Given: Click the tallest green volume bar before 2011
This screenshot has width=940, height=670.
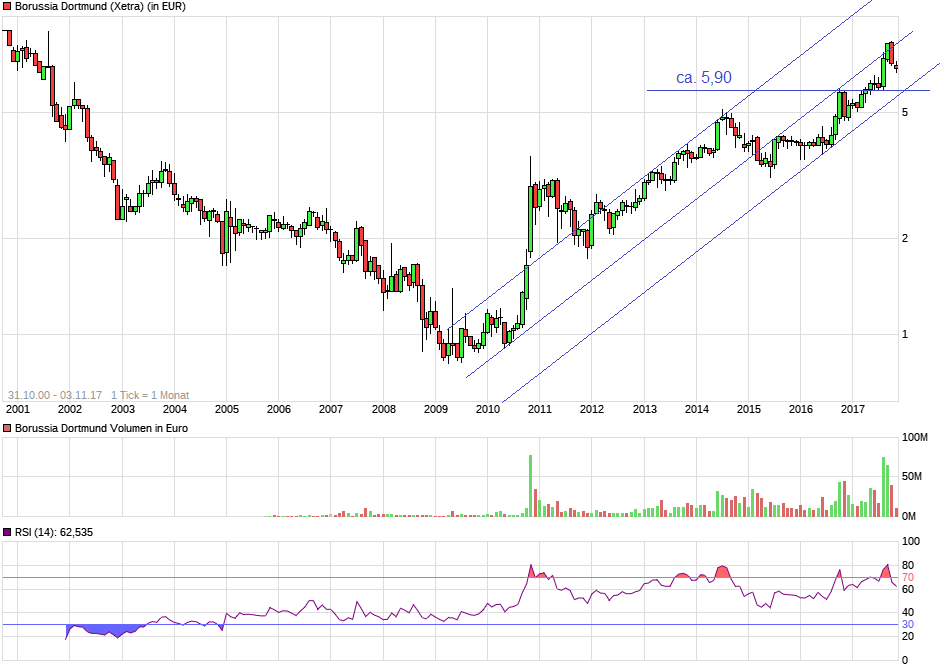Looking at the screenshot, I should [531, 486].
